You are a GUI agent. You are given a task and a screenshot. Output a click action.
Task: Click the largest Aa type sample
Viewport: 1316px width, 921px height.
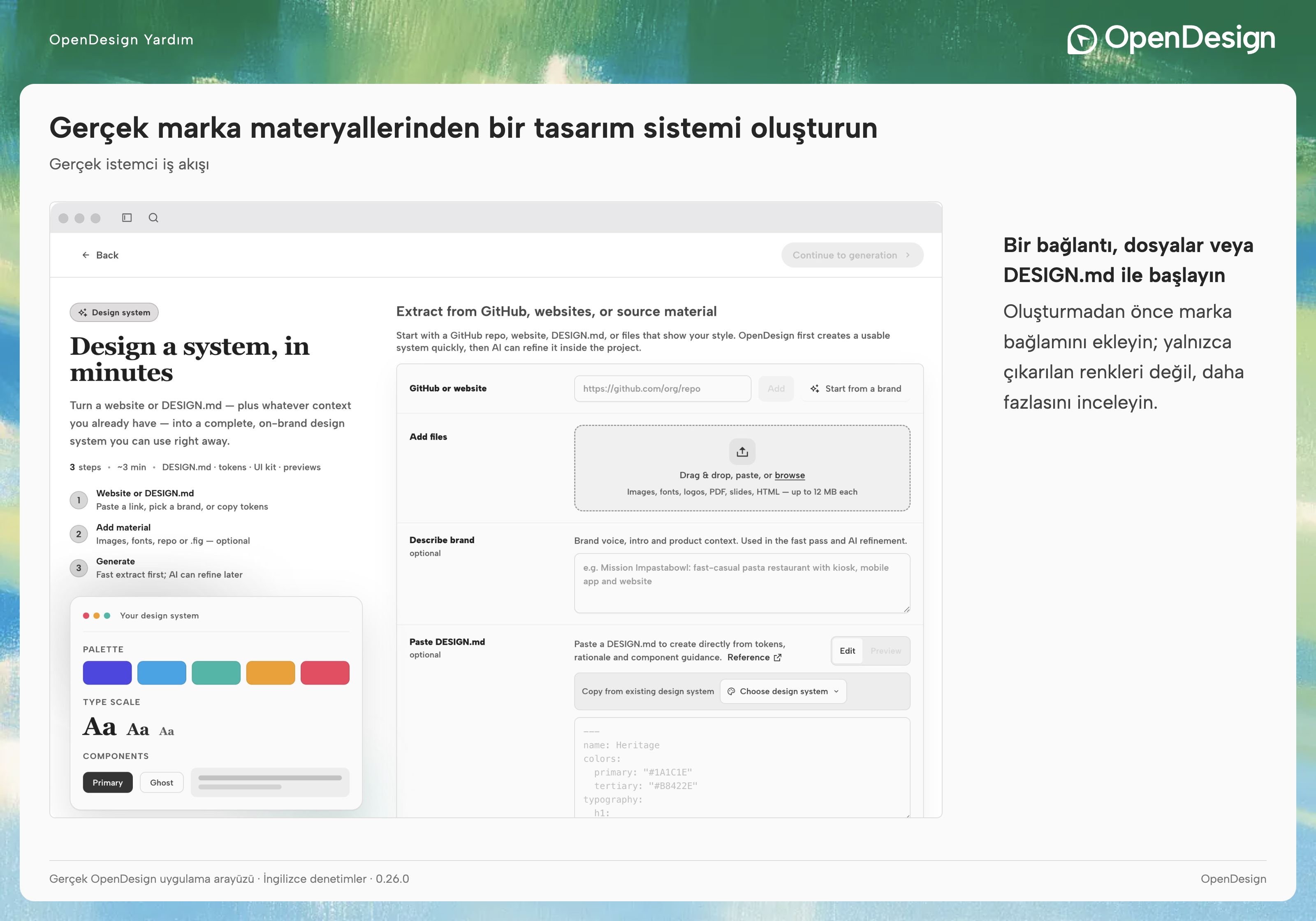pyautogui.click(x=100, y=727)
